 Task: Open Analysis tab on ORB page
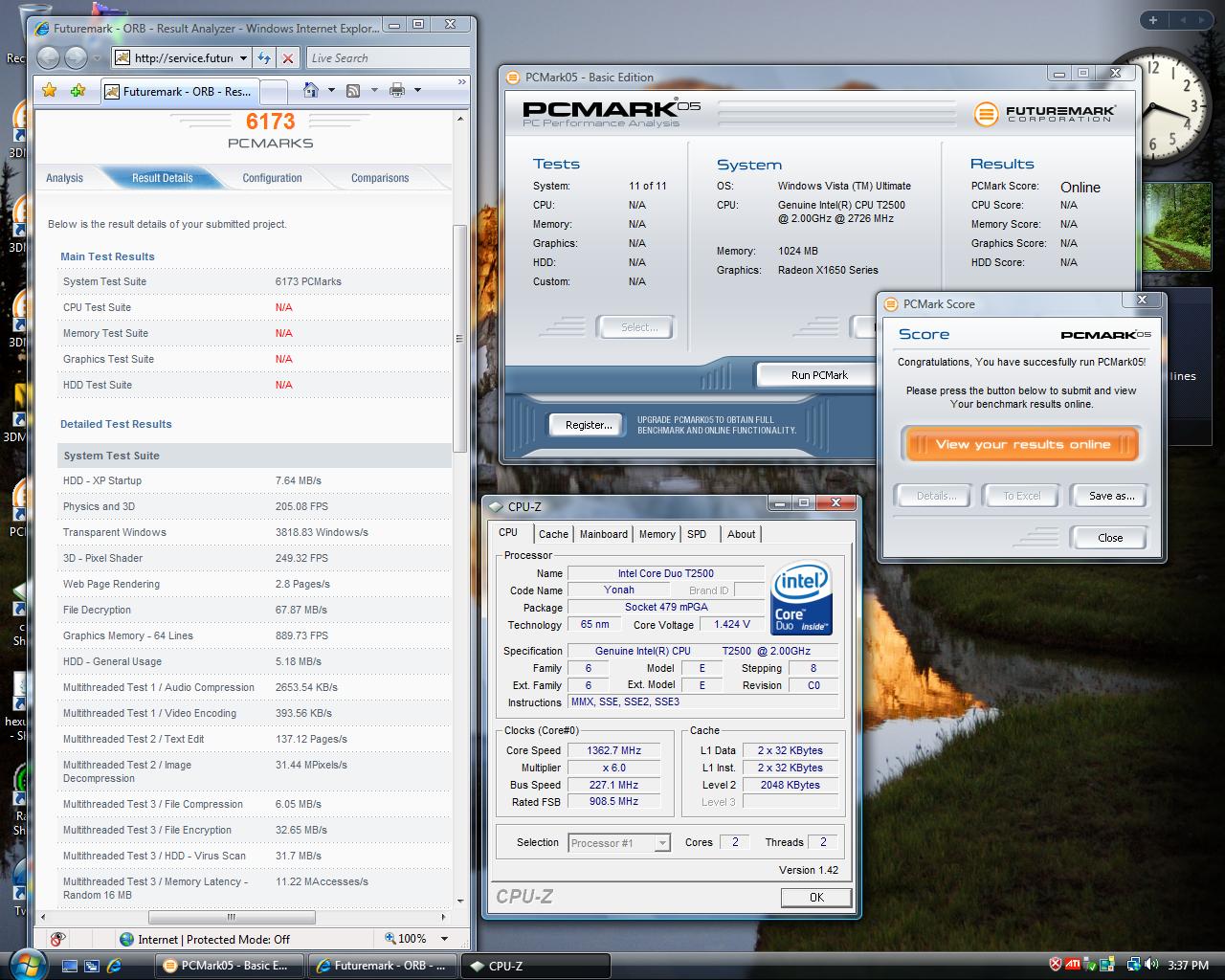[64, 178]
